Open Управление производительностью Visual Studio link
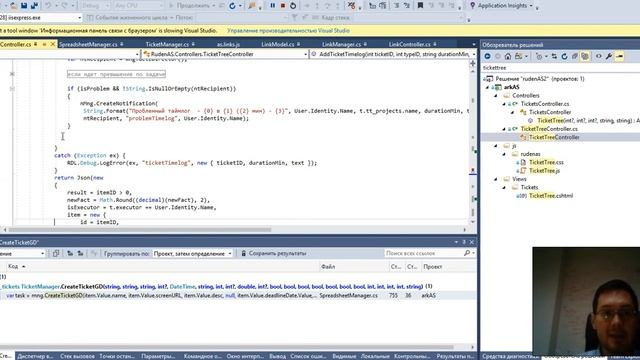Viewport: 640px width, 360px height. pyautogui.click(x=288, y=31)
